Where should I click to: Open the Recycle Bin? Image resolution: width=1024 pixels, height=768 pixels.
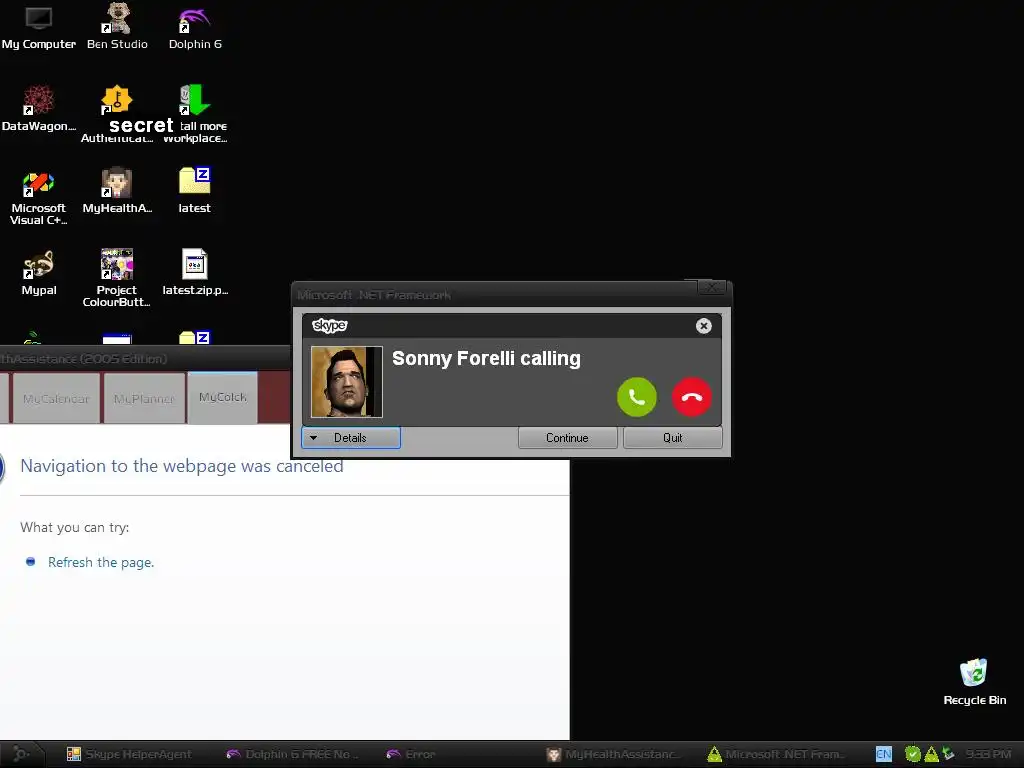974,682
